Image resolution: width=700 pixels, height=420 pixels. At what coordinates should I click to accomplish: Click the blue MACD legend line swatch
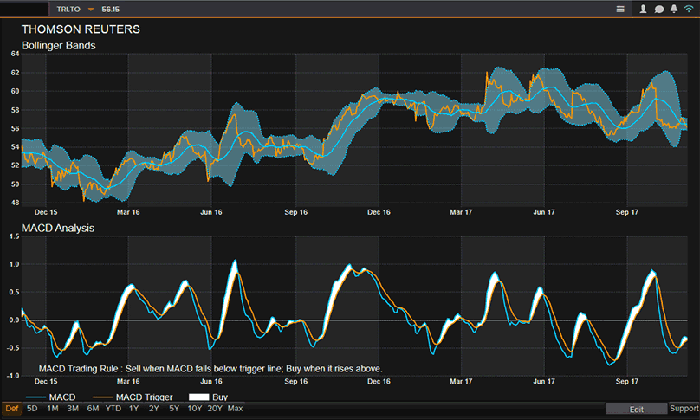click(36, 397)
